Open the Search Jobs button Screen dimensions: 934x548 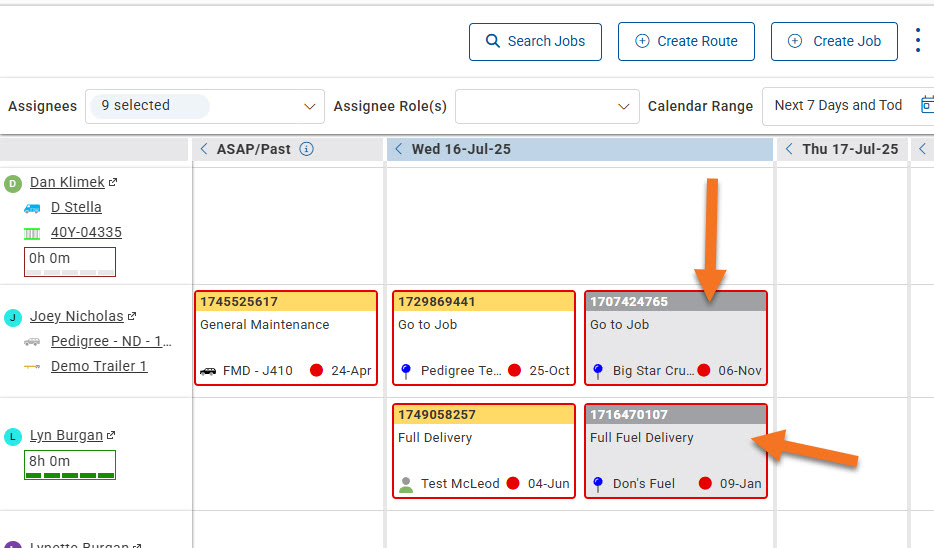click(535, 42)
